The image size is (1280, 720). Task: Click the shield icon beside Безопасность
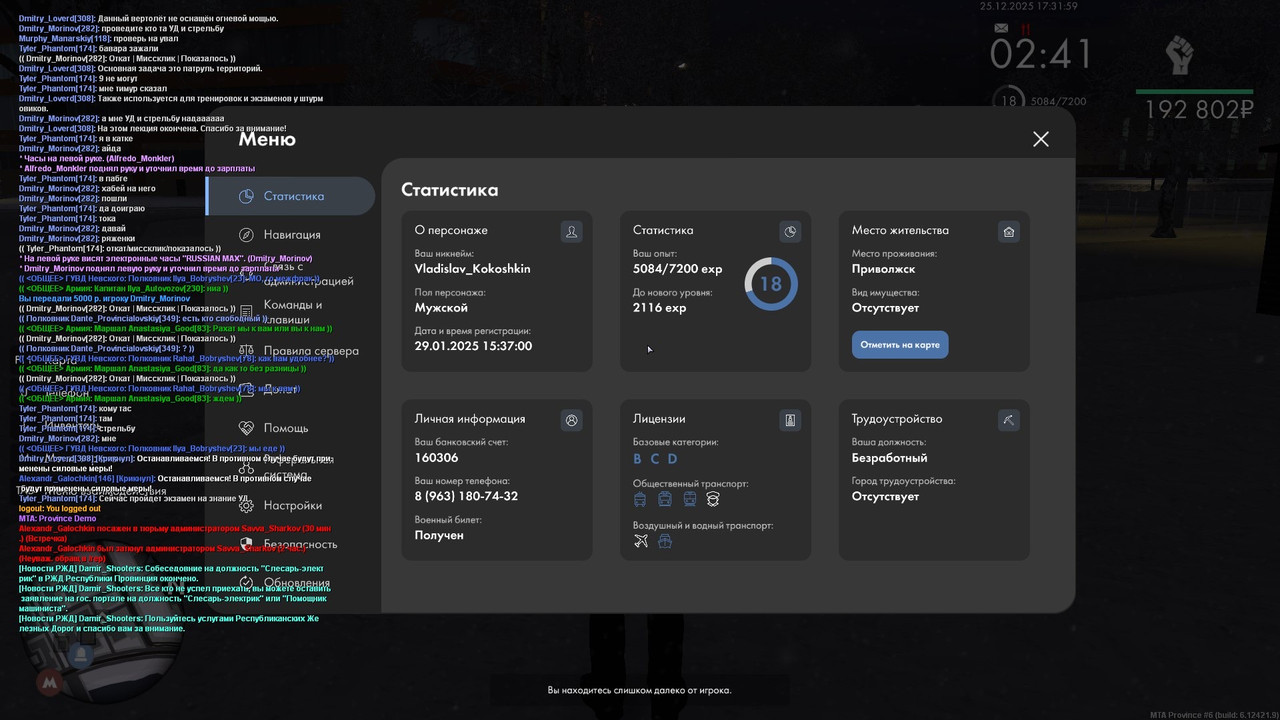[x=246, y=544]
